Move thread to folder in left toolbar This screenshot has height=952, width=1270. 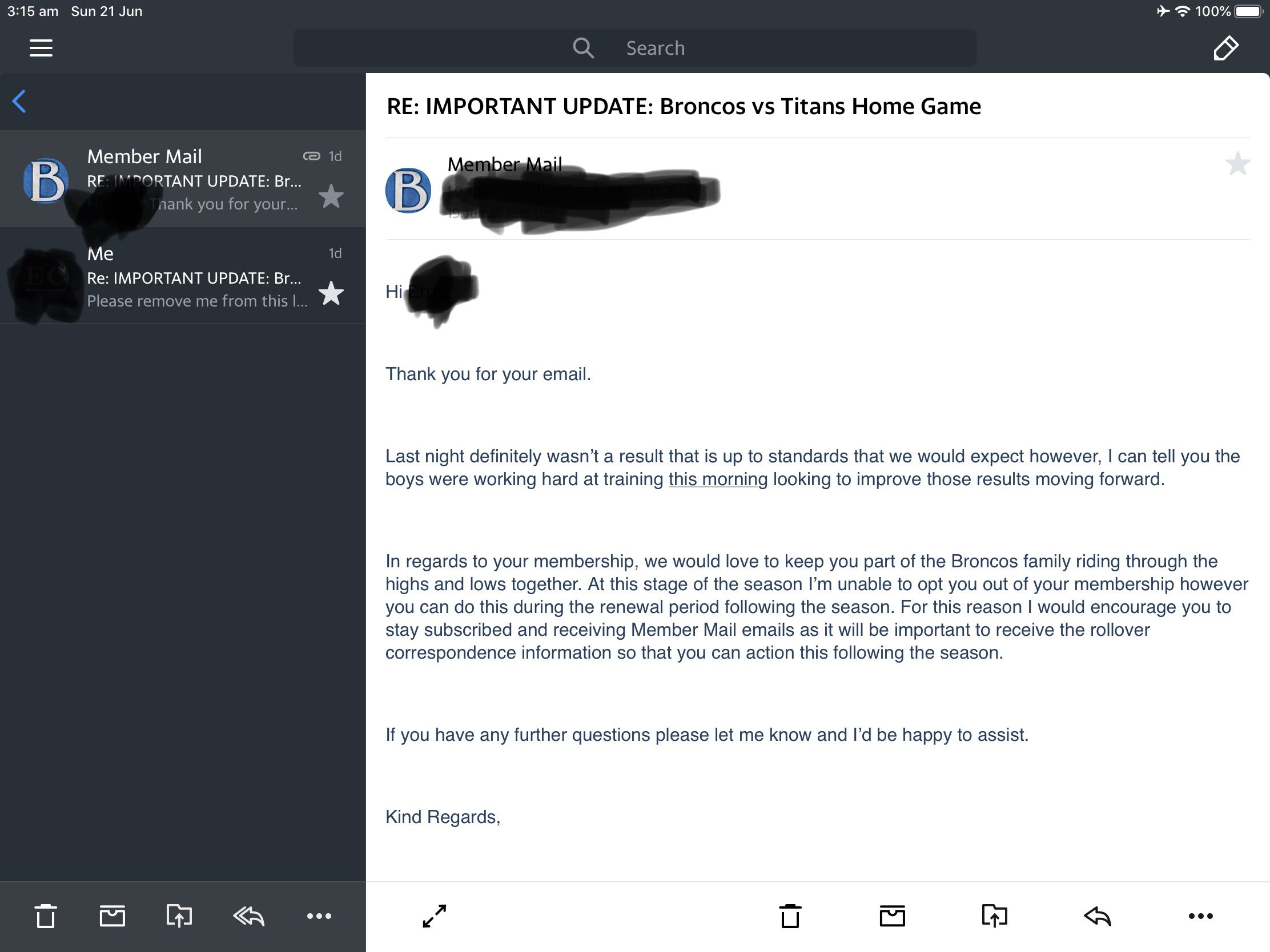tap(179, 916)
